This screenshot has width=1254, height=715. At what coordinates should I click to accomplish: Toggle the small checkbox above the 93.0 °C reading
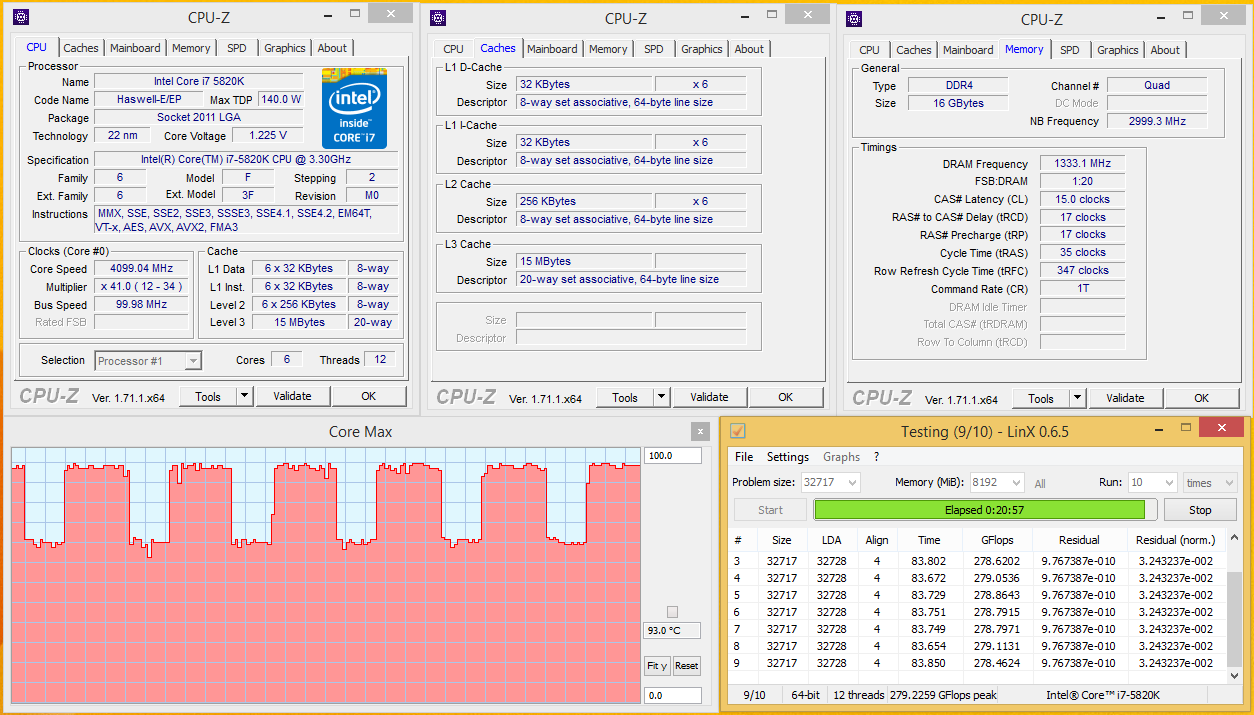point(672,612)
